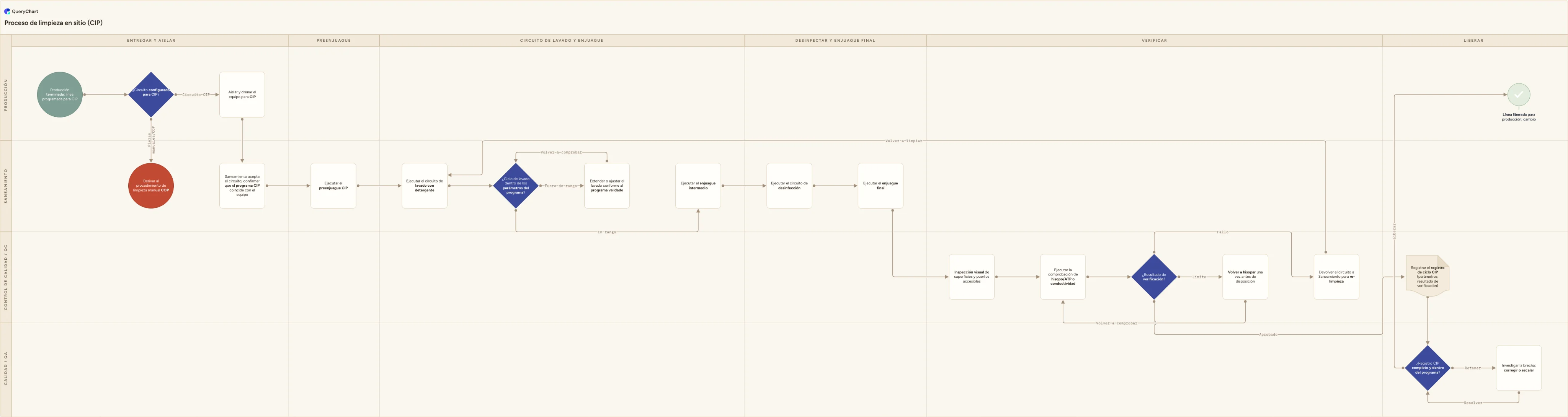Click the vertical 'Liberar' edge label

[x=1395, y=231]
